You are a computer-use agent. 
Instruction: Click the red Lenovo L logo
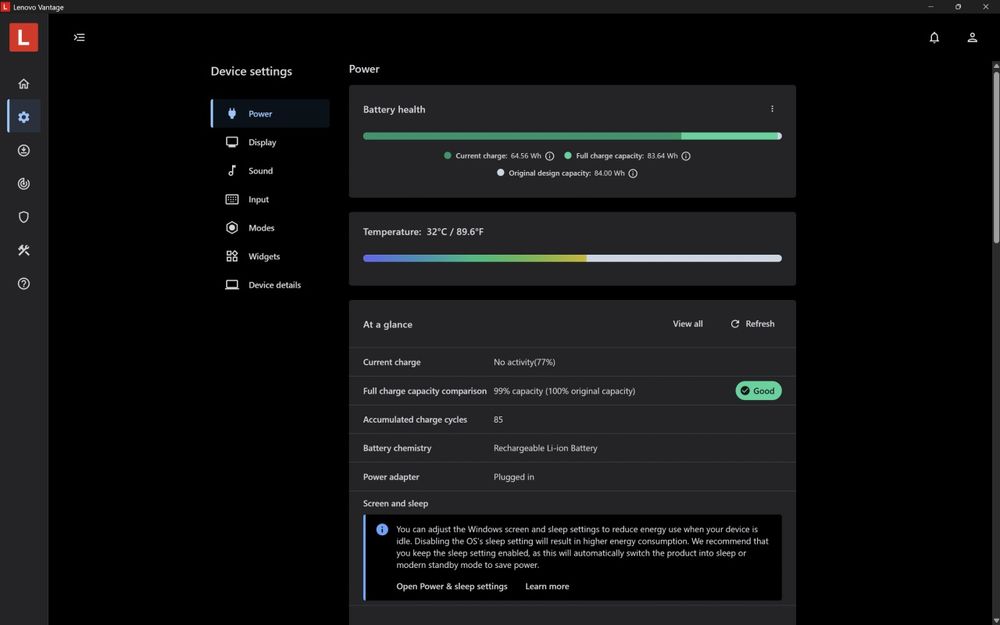coord(24,37)
